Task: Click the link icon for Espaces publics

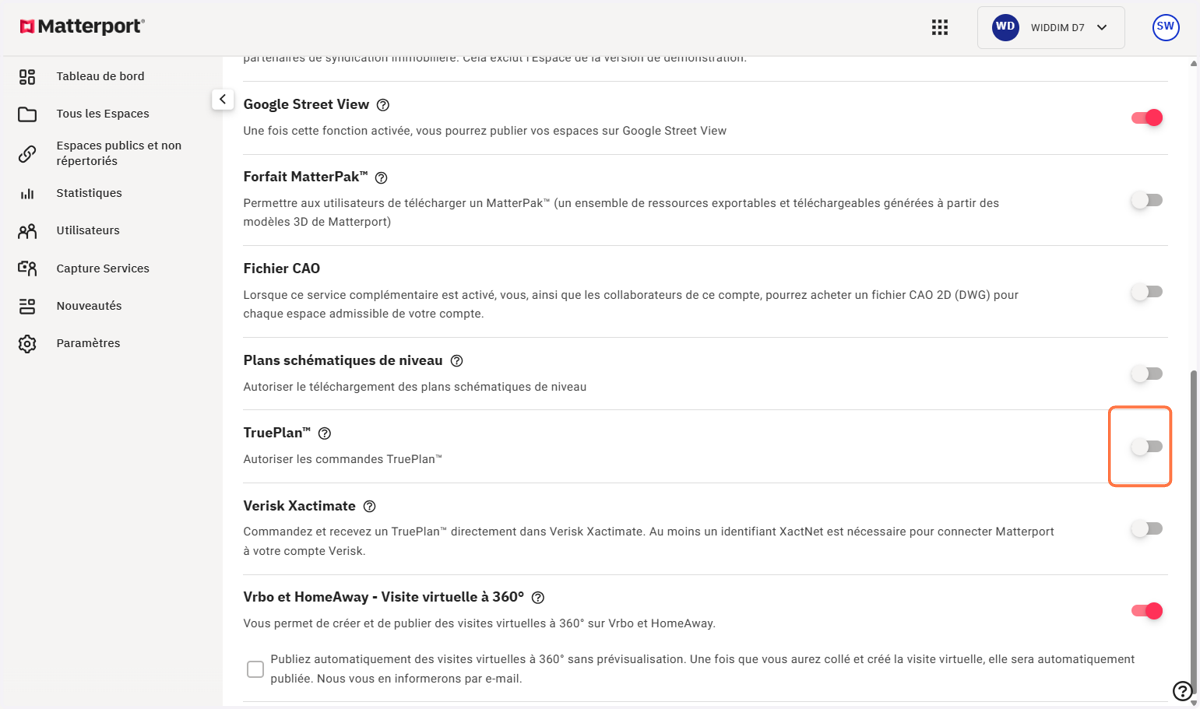Action: pos(27,154)
